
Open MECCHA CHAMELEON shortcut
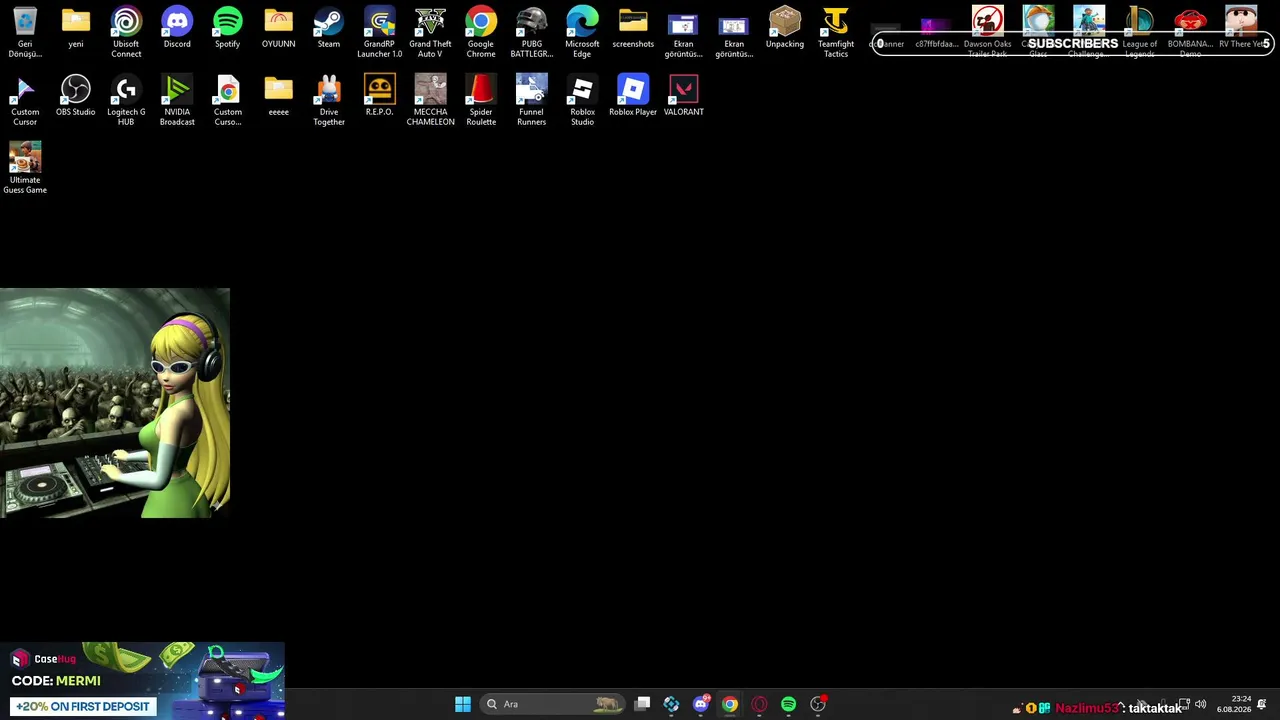click(430, 100)
